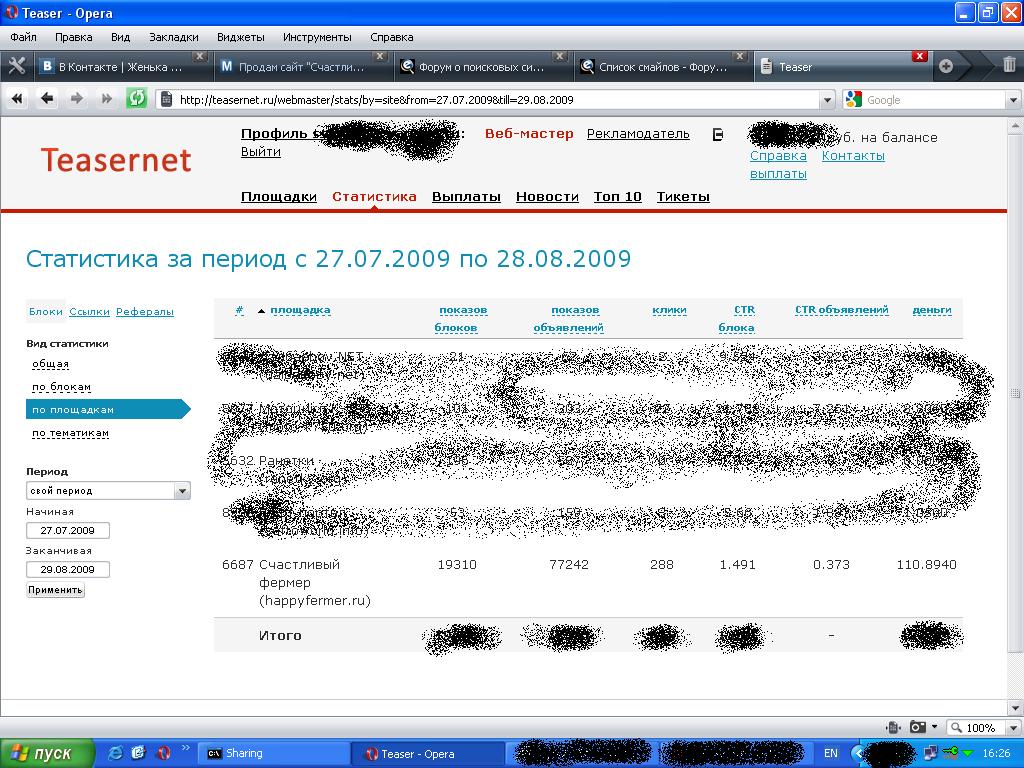This screenshot has width=1024, height=768.
Task: Open the Рекламодатель link
Action: [x=638, y=134]
